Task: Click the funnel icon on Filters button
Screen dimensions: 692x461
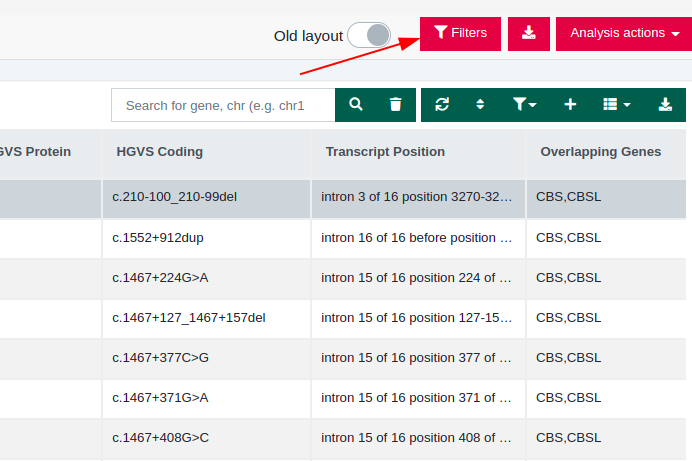Action: pos(440,32)
